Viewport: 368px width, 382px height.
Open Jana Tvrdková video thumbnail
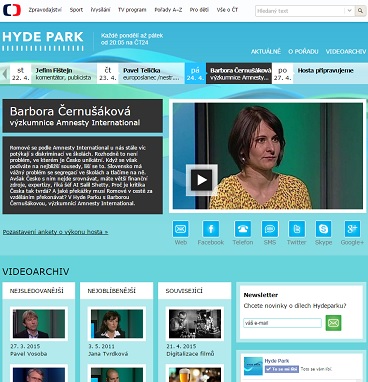point(117,323)
